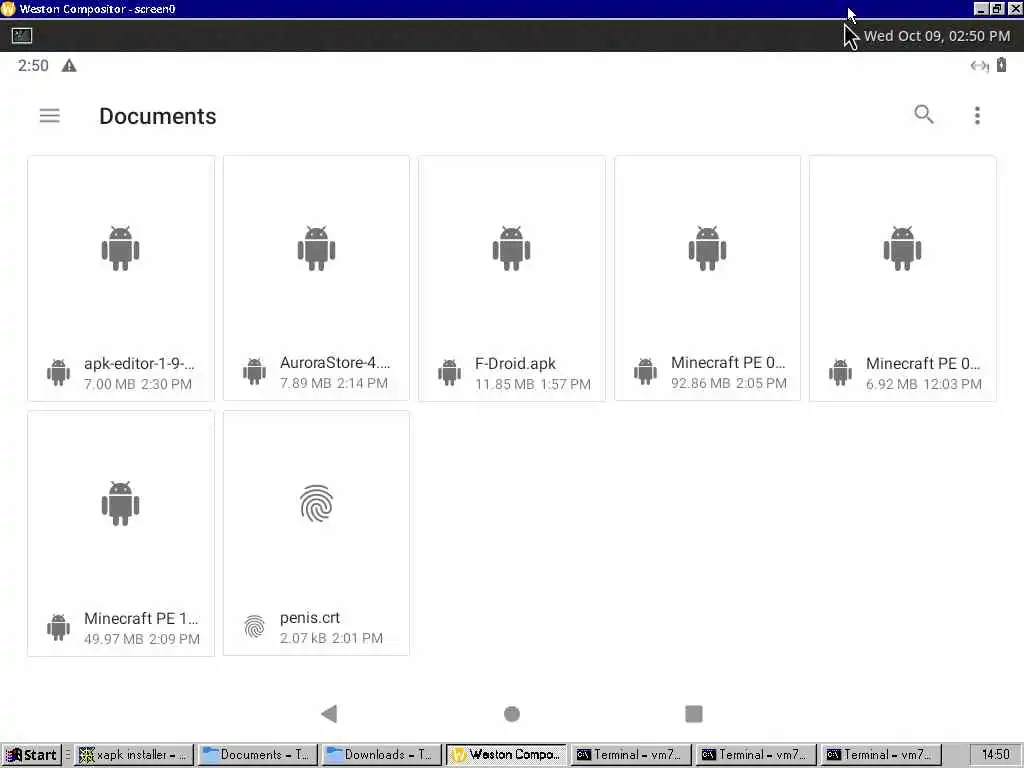Click small Android icon beside Minecraft PE 1
Image resolution: width=1024 pixels, height=768 pixels.
(58, 628)
